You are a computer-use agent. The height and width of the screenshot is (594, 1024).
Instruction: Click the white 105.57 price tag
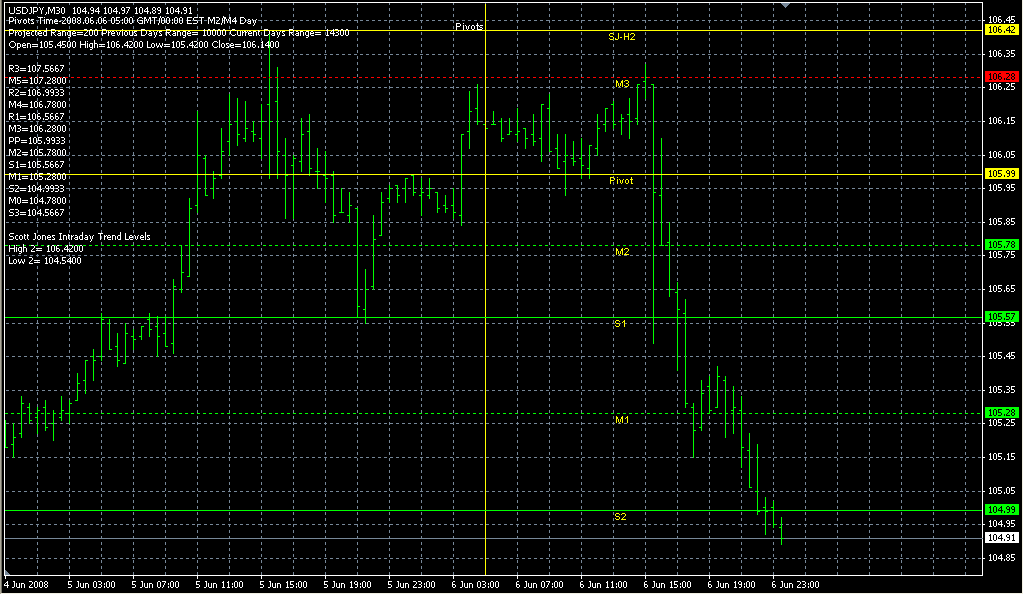(1001, 317)
